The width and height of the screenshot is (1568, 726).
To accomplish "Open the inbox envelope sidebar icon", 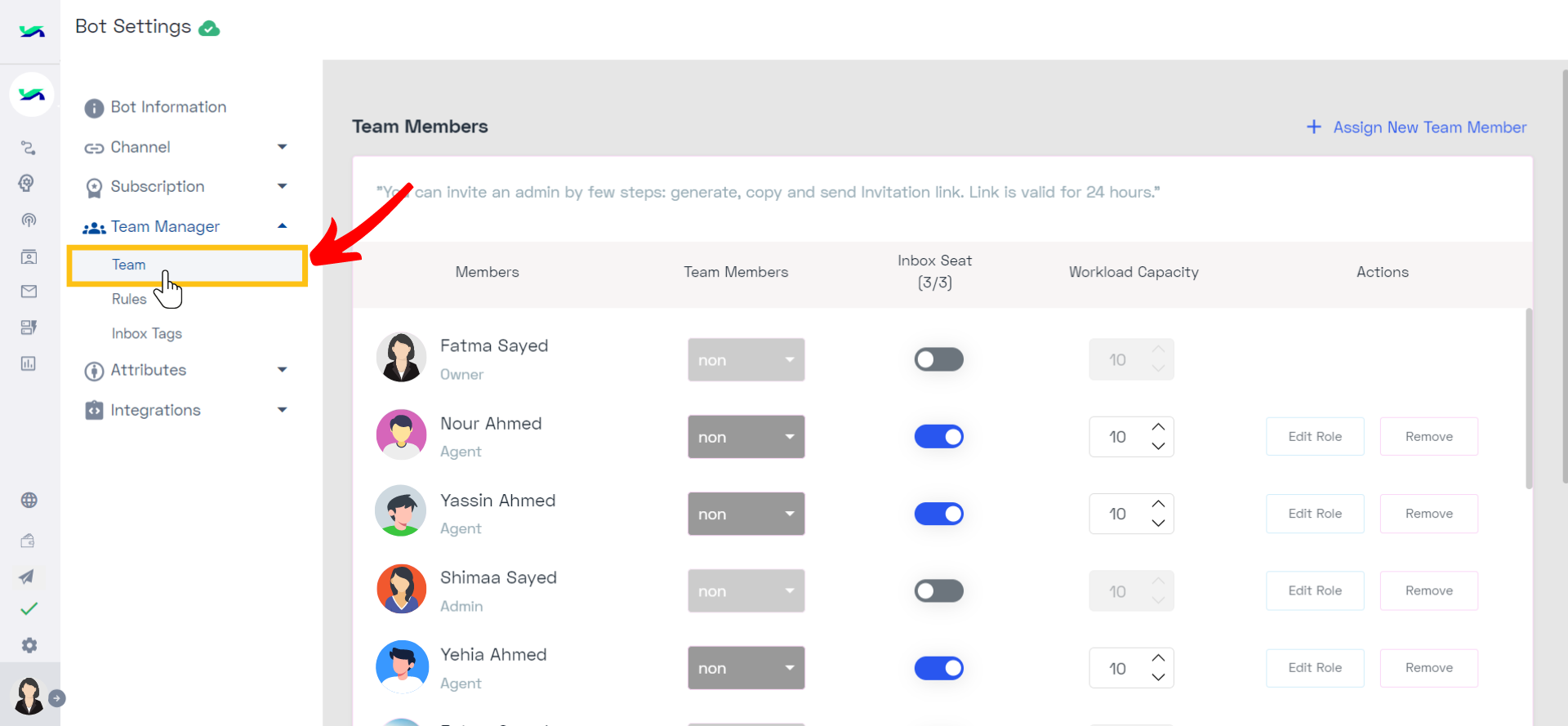I will coord(29,292).
